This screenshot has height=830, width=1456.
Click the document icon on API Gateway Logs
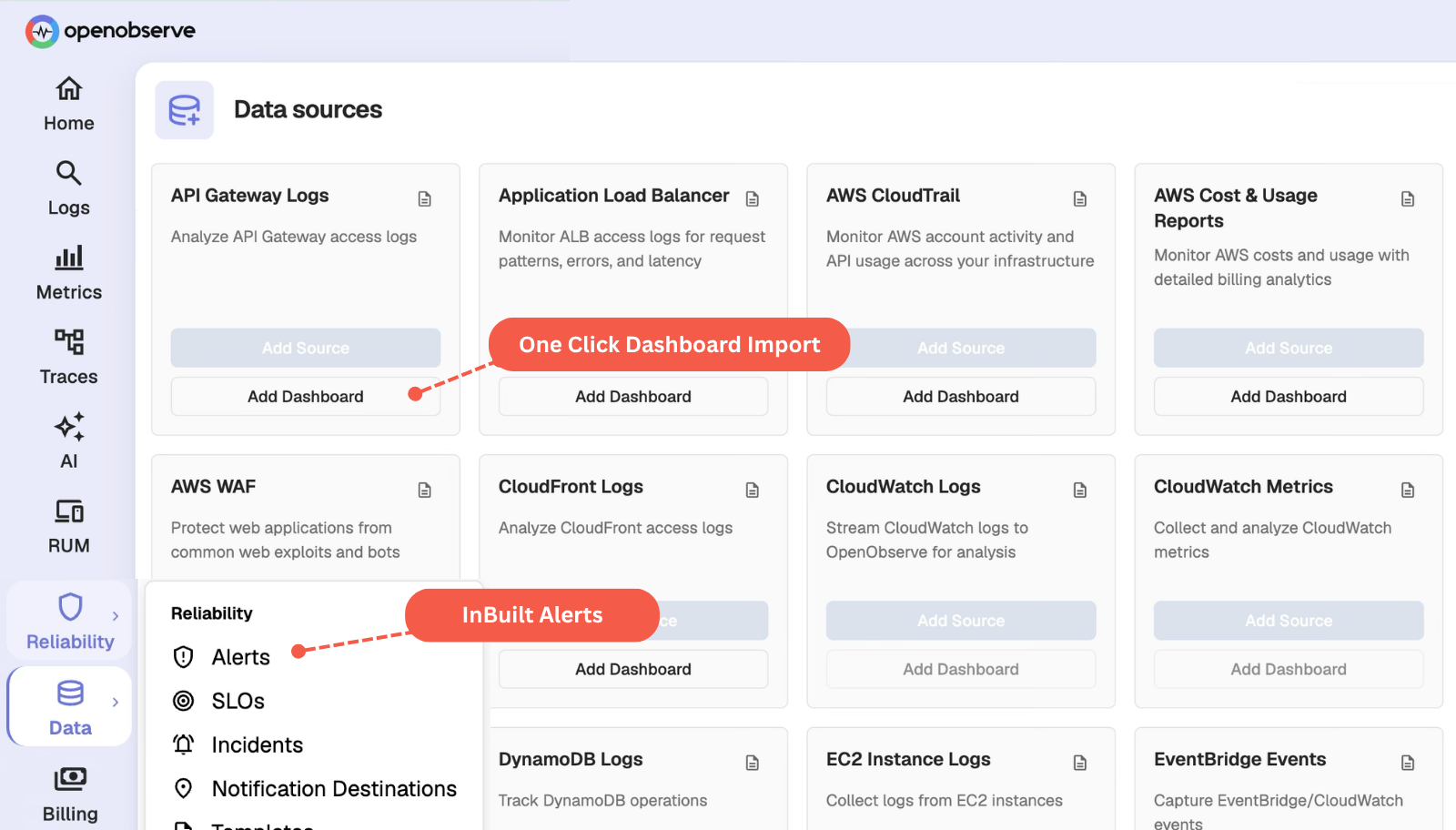point(425,198)
